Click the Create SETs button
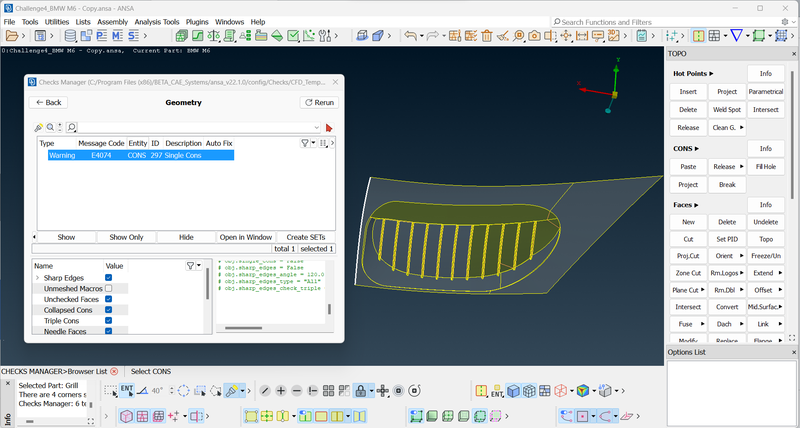800x428 pixels. 305,237
